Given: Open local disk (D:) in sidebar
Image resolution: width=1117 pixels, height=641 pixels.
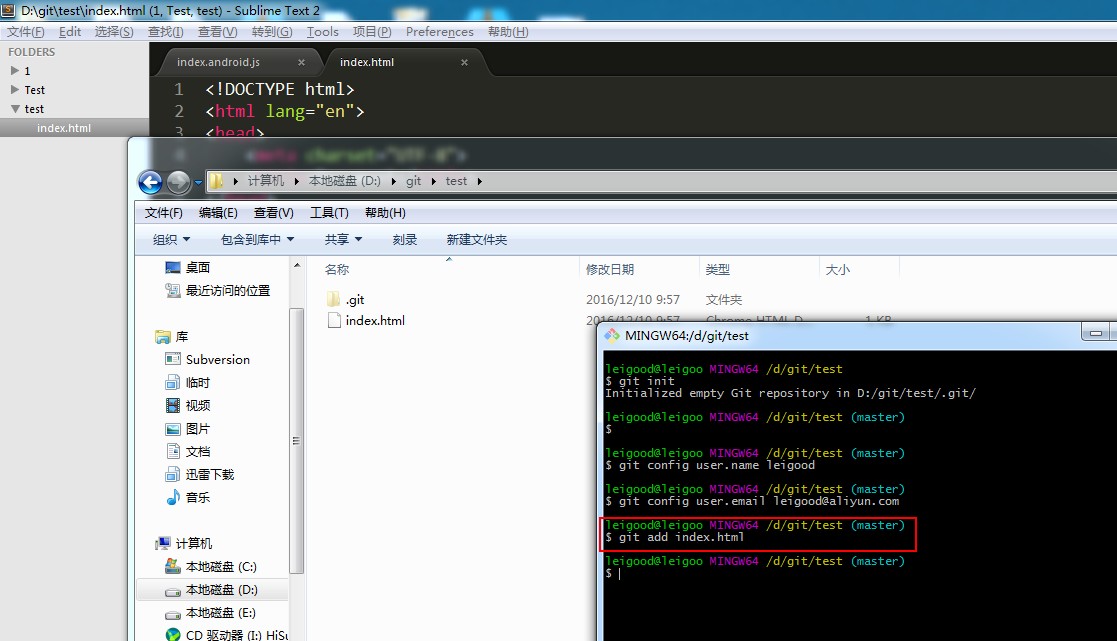Looking at the screenshot, I should click(211, 590).
